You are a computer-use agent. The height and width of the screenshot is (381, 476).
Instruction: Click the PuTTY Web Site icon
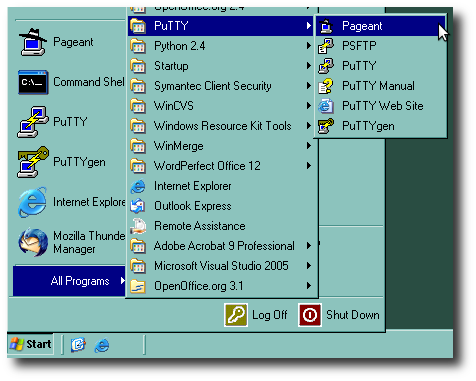[326, 106]
